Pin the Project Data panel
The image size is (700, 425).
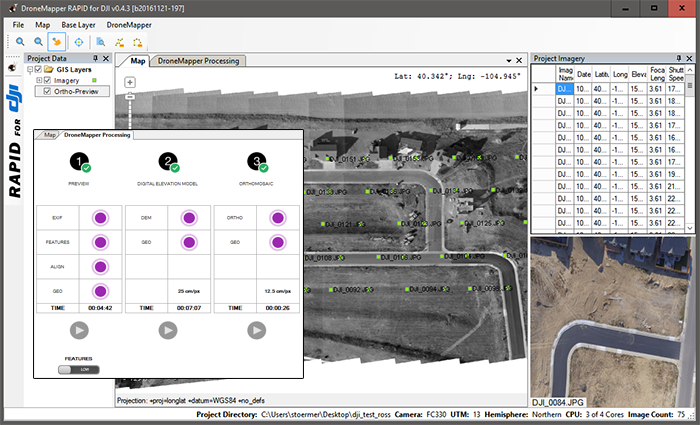click(x=97, y=58)
